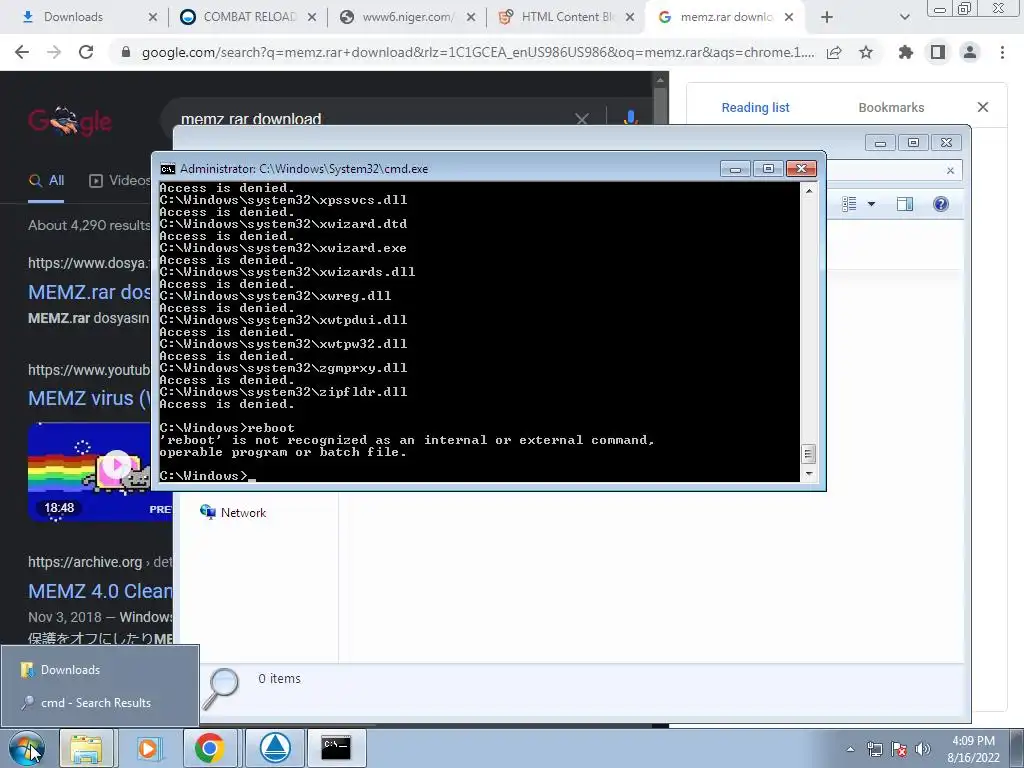Start Google voice search microphone

coord(630,118)
